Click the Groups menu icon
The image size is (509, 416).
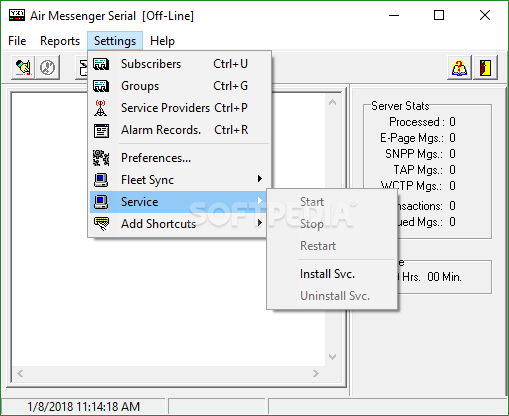click(x=101, y=86)
